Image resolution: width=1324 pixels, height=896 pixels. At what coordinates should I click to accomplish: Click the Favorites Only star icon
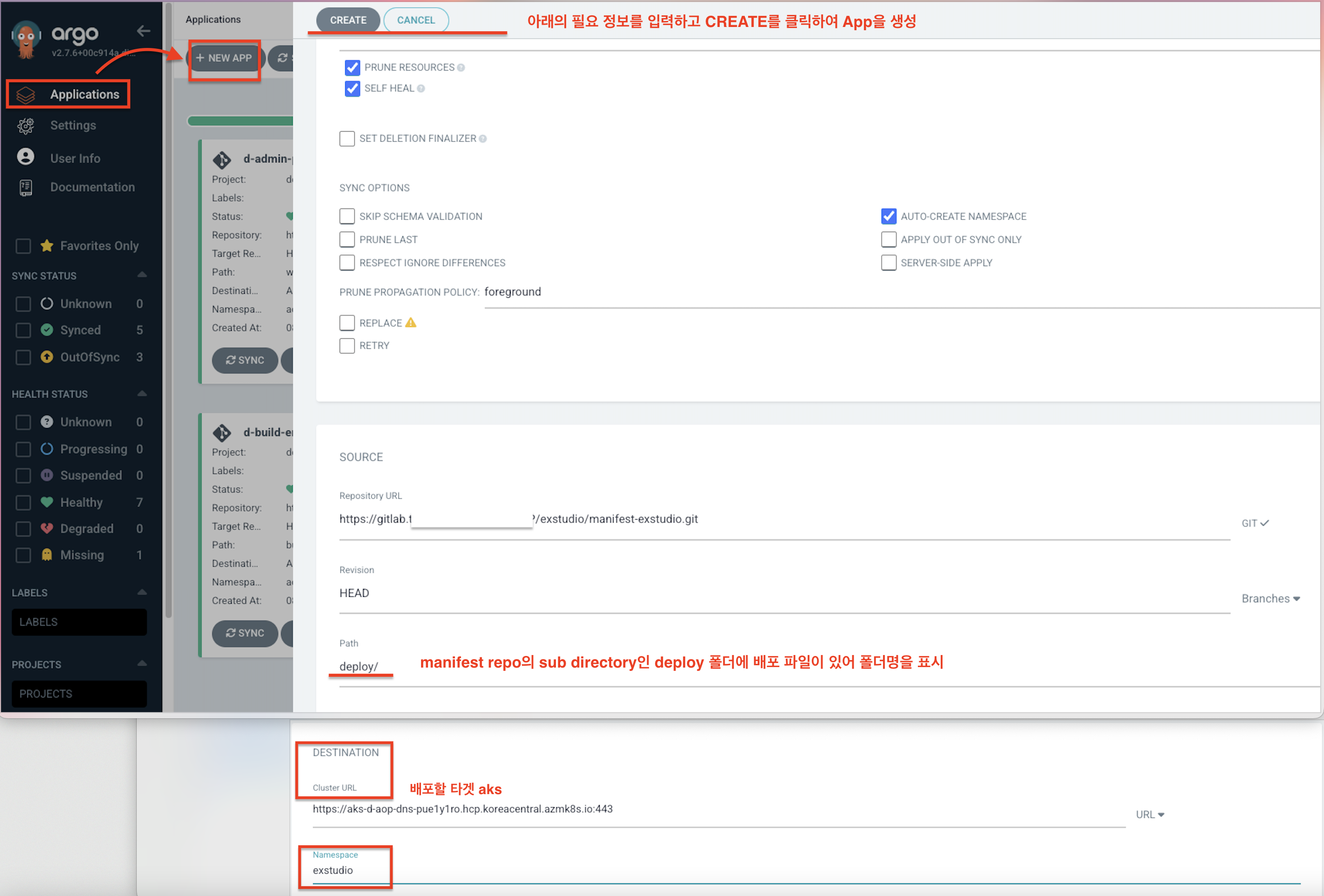coord(47,246)
